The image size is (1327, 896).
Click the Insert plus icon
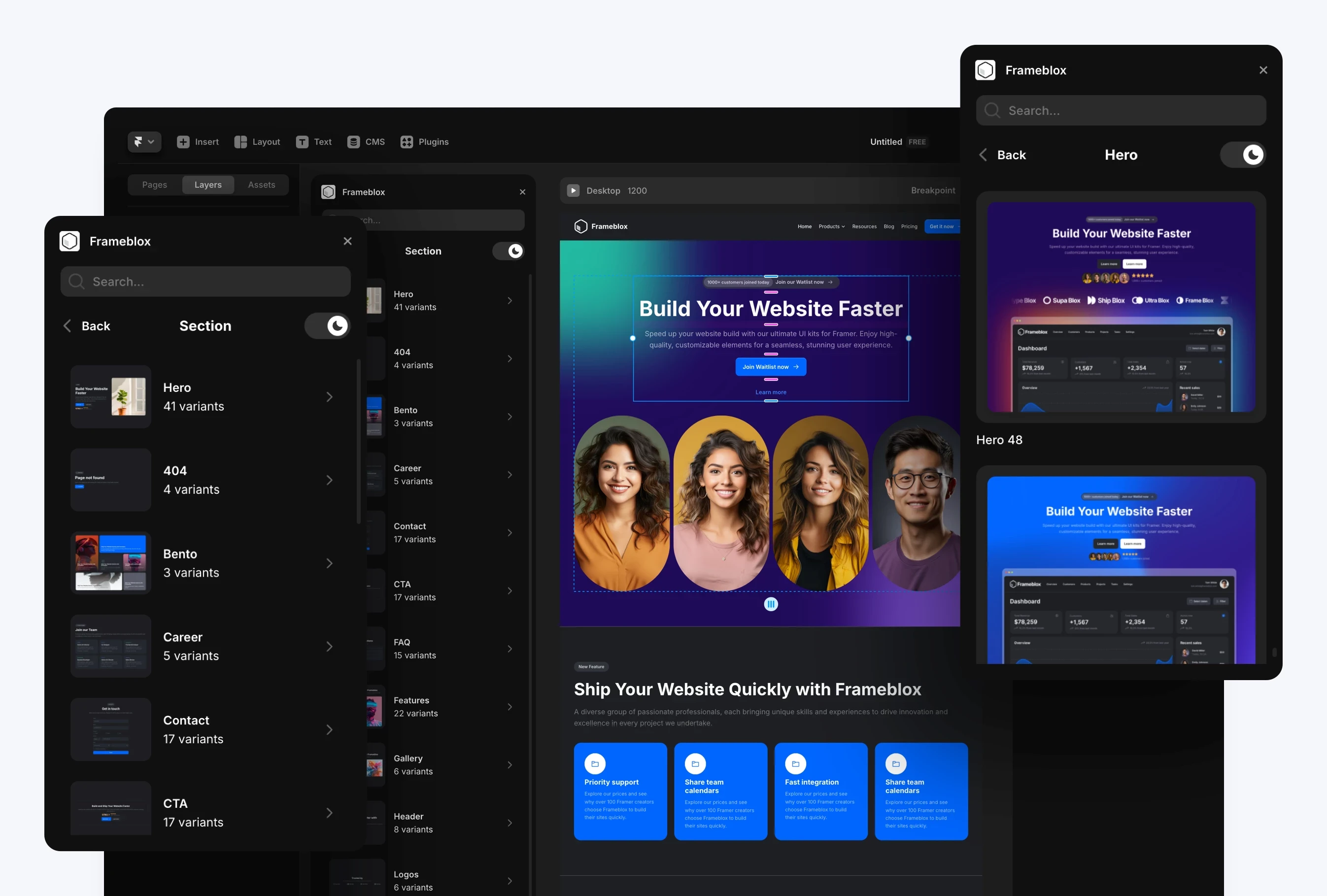point(183,141)
